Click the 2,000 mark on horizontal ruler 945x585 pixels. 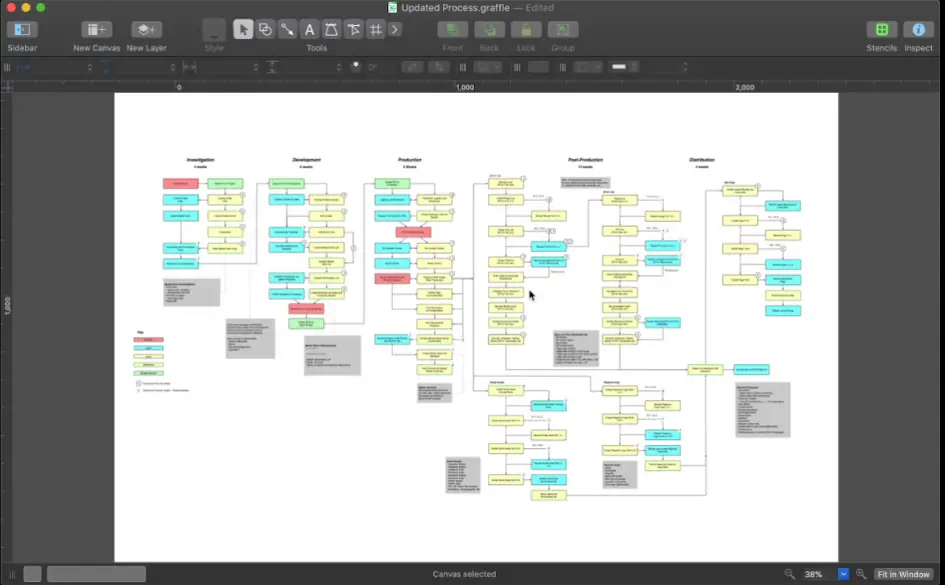pos(745,87)
